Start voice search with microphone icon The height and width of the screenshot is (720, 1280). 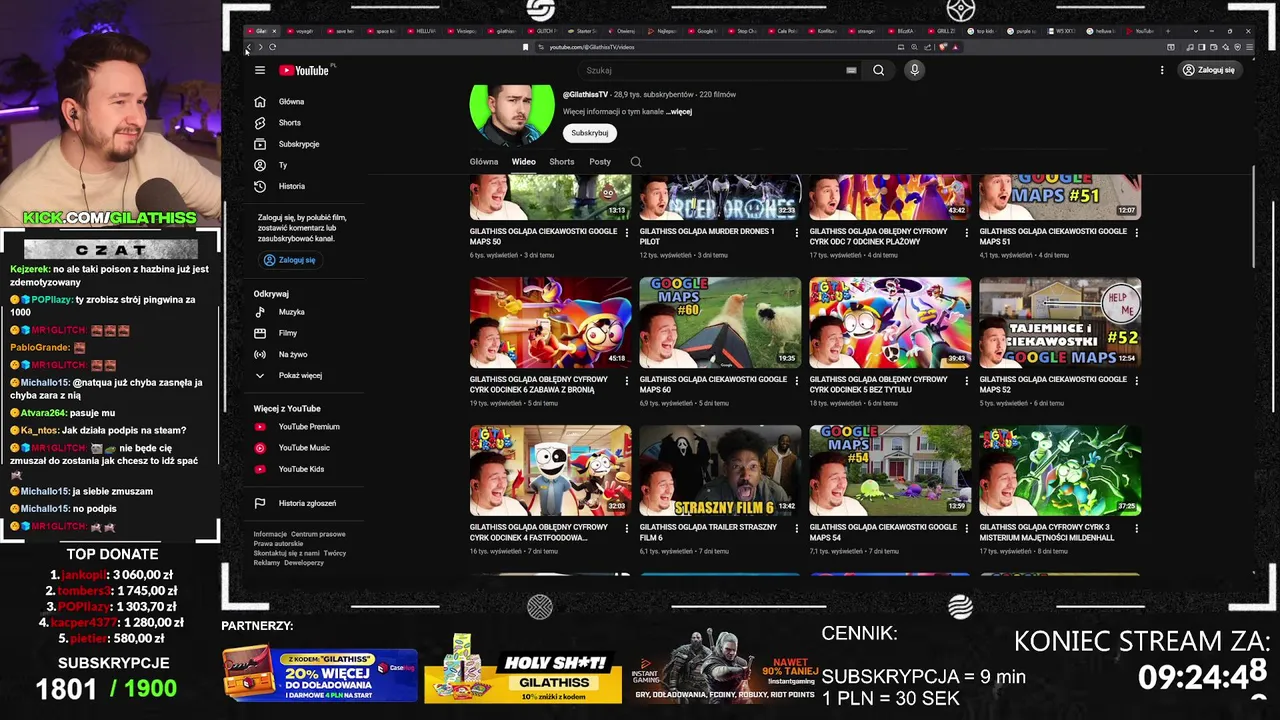pos(914,70)
